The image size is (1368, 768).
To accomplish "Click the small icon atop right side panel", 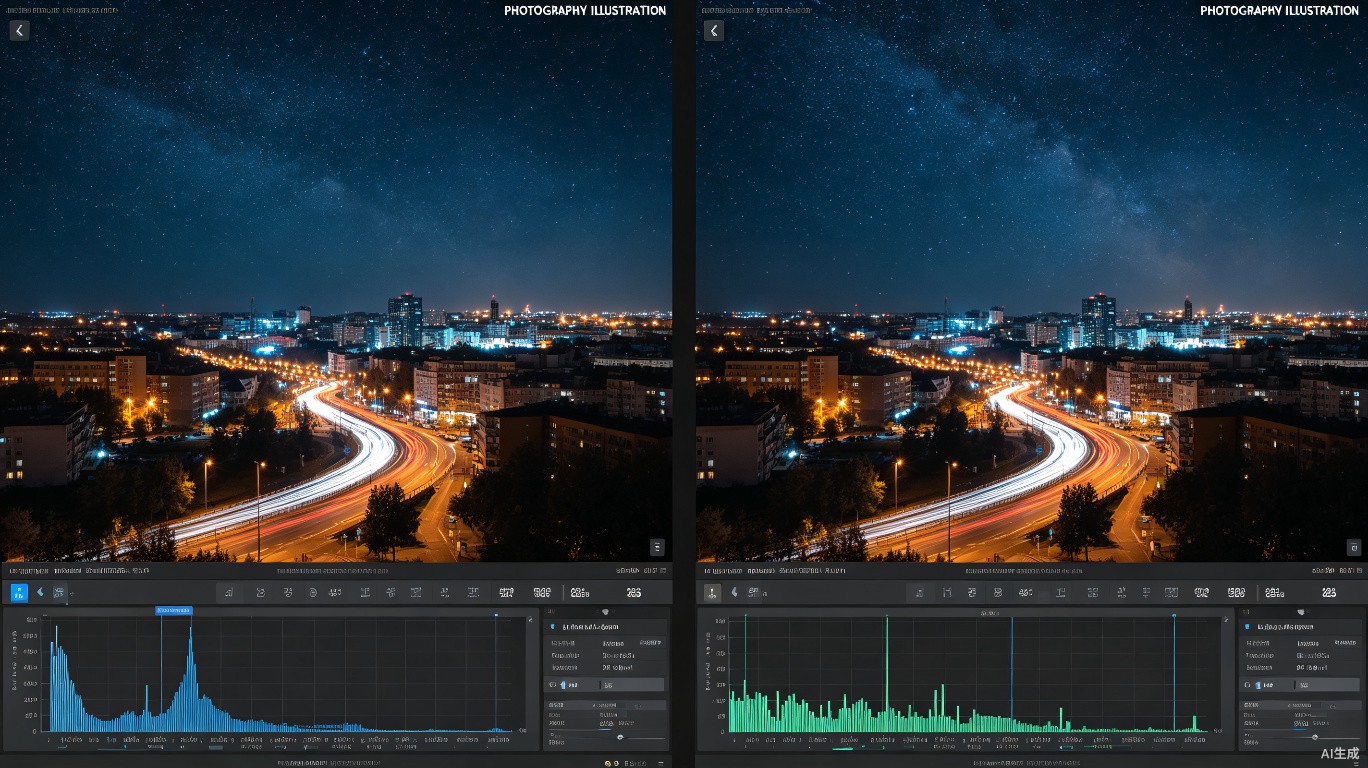I will point(1301,611).
